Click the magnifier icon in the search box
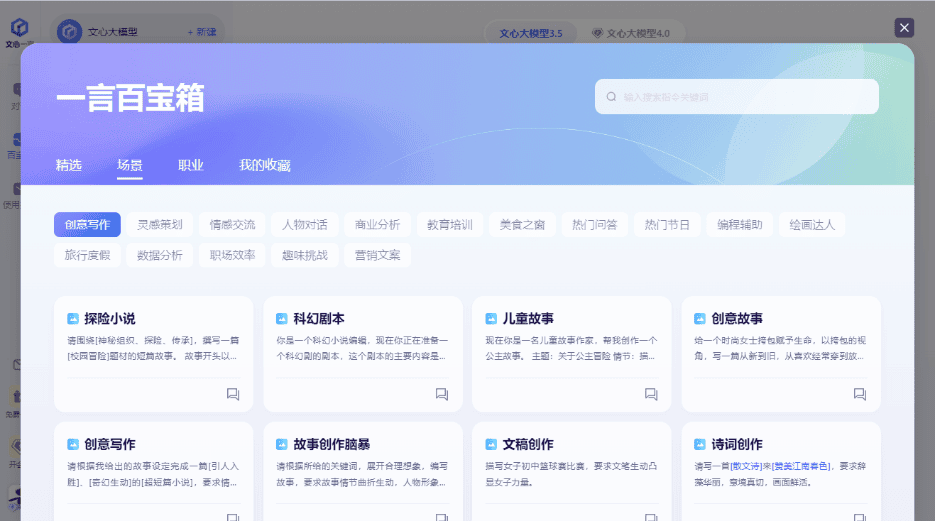 611,97
